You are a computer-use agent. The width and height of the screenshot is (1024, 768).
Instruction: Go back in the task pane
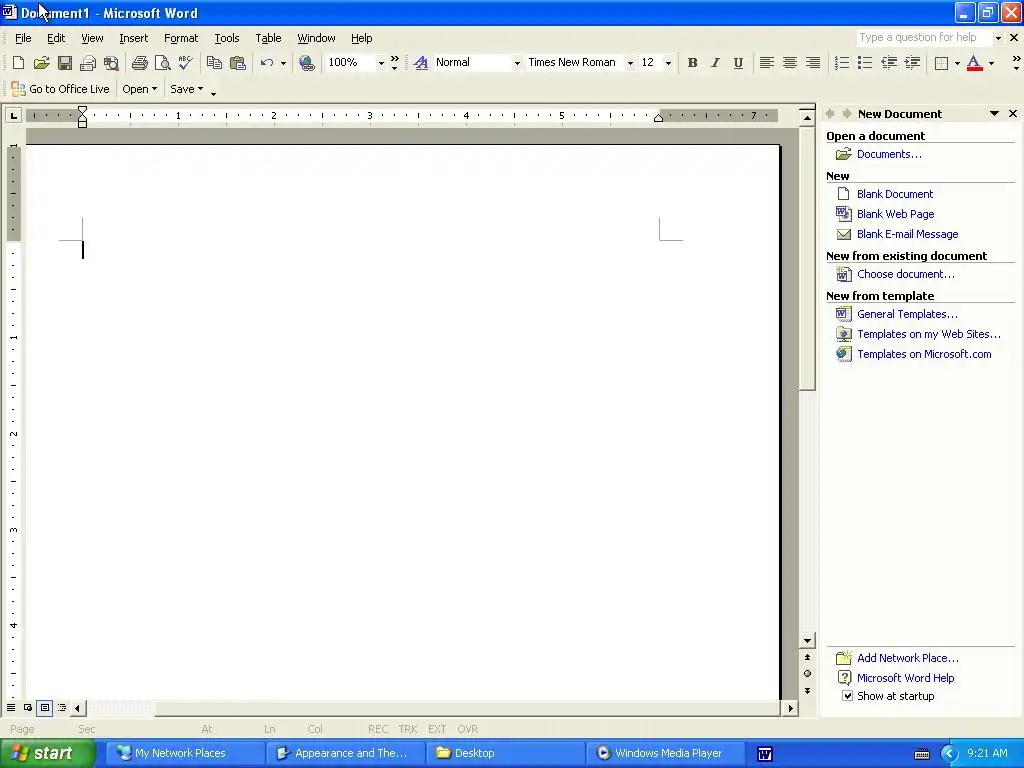coord(830,114)
